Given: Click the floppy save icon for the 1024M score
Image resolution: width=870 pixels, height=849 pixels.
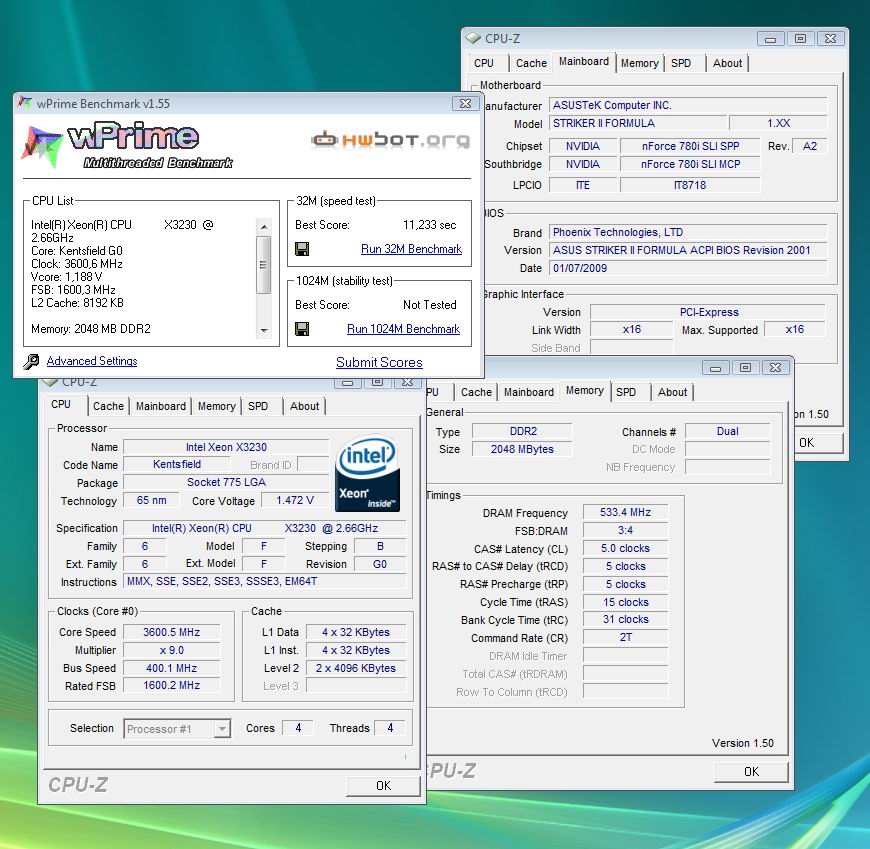Looking at the screenshot, I should (x=302, y=329).
